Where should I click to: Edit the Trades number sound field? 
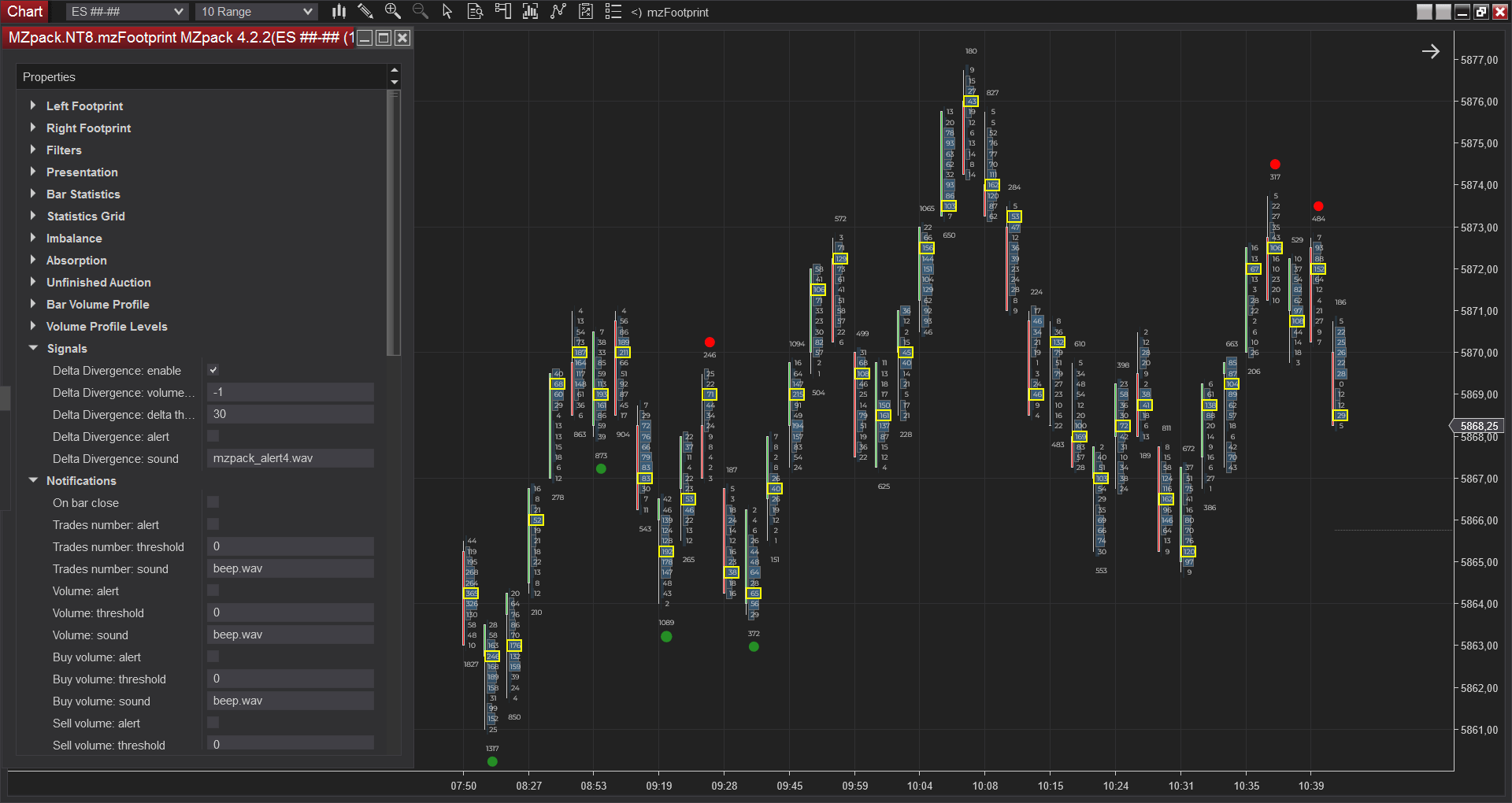coord(291,568)
